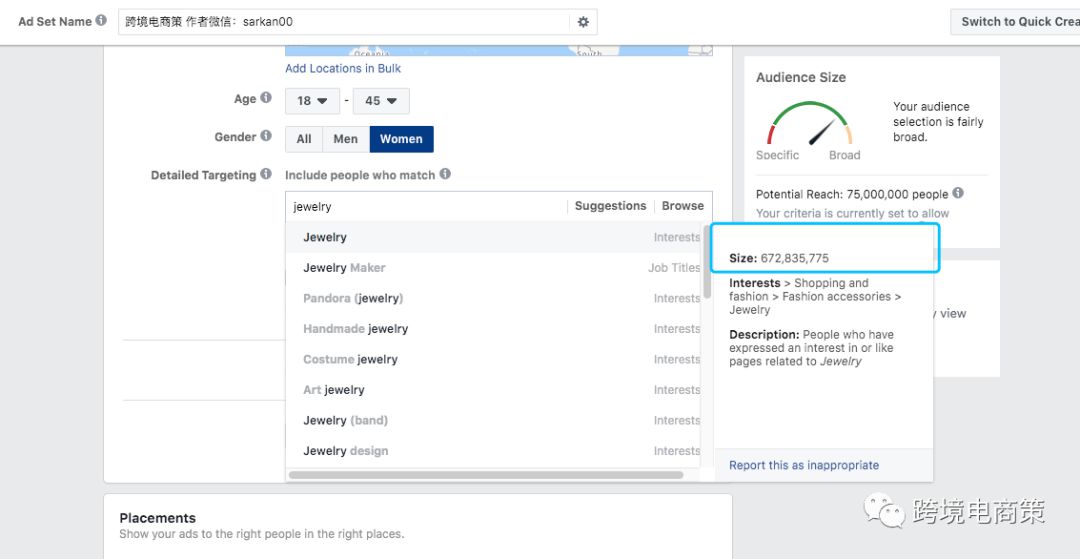Open the Suggestions tab in targeting
Screen dimensions: 1080x559
point(610,206)
